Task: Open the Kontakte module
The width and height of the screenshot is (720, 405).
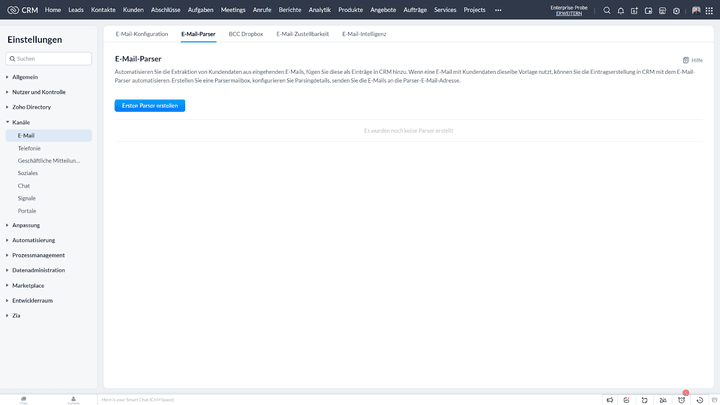Action: tap(103, 10)
